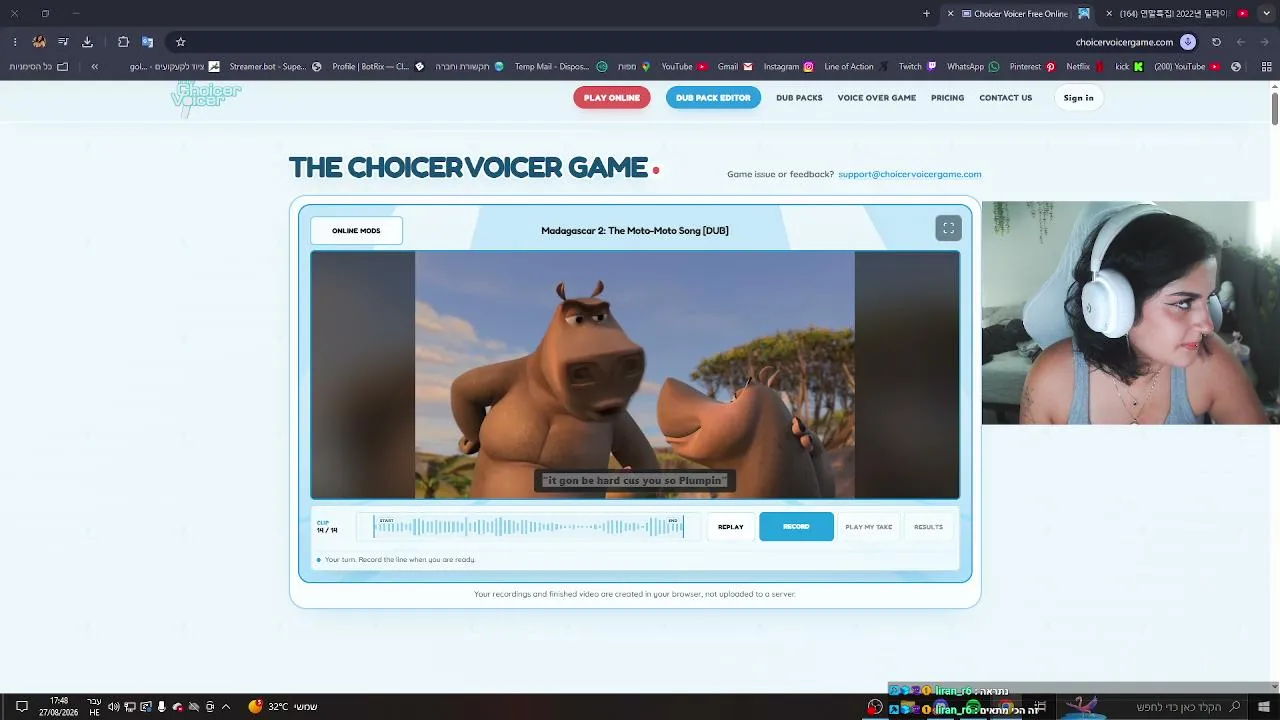Open the Profile BotRix bookmark
The width and height of the screenshot is (1280, 720).
tap(379, 67)
